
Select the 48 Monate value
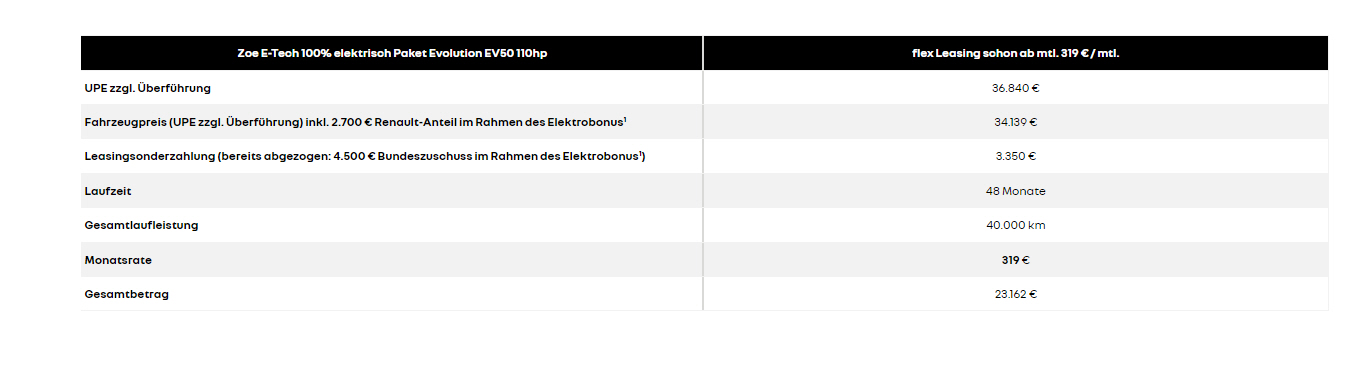point(1015,191)
